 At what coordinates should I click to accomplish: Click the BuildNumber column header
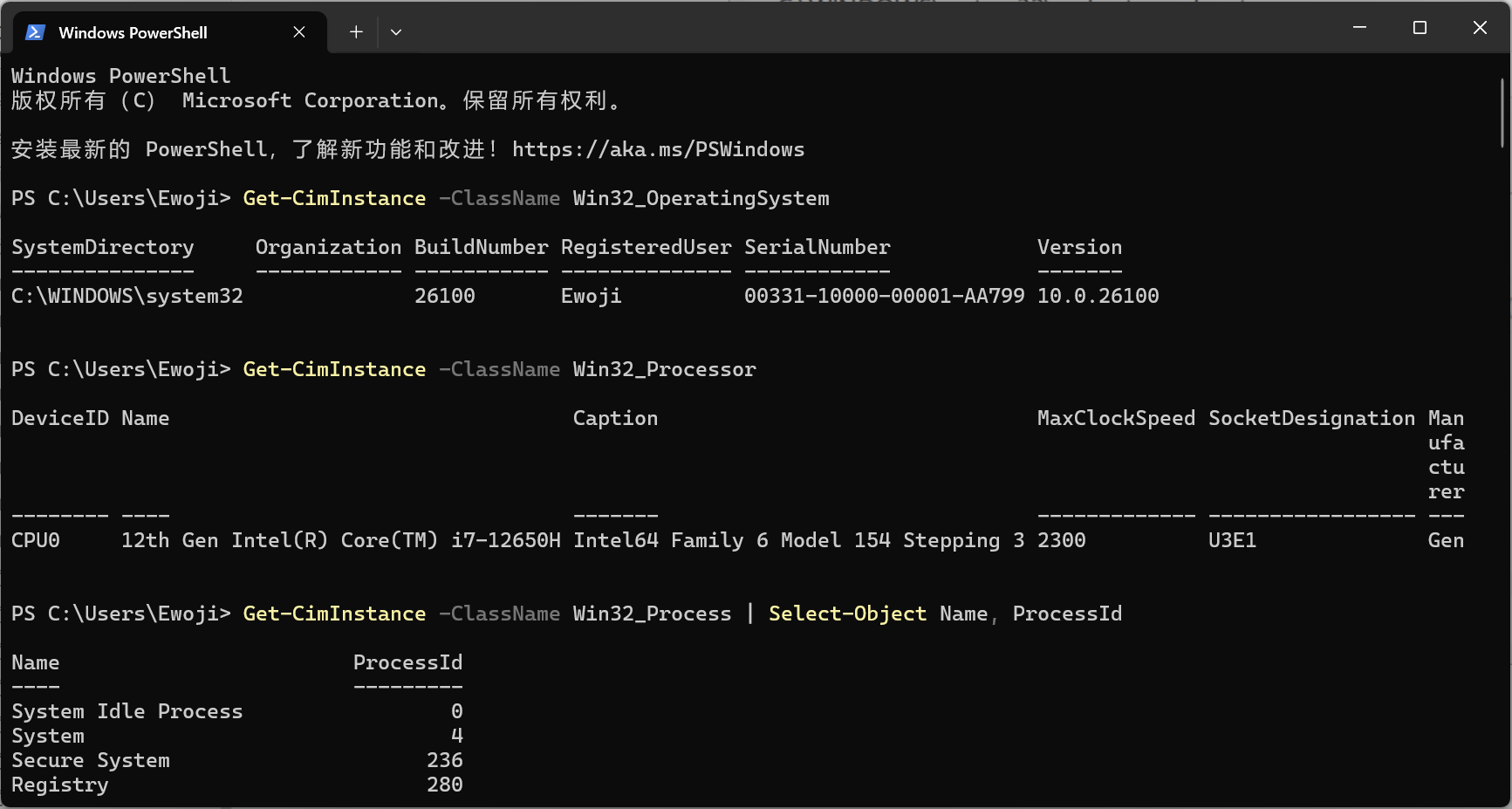pos(482,247)
